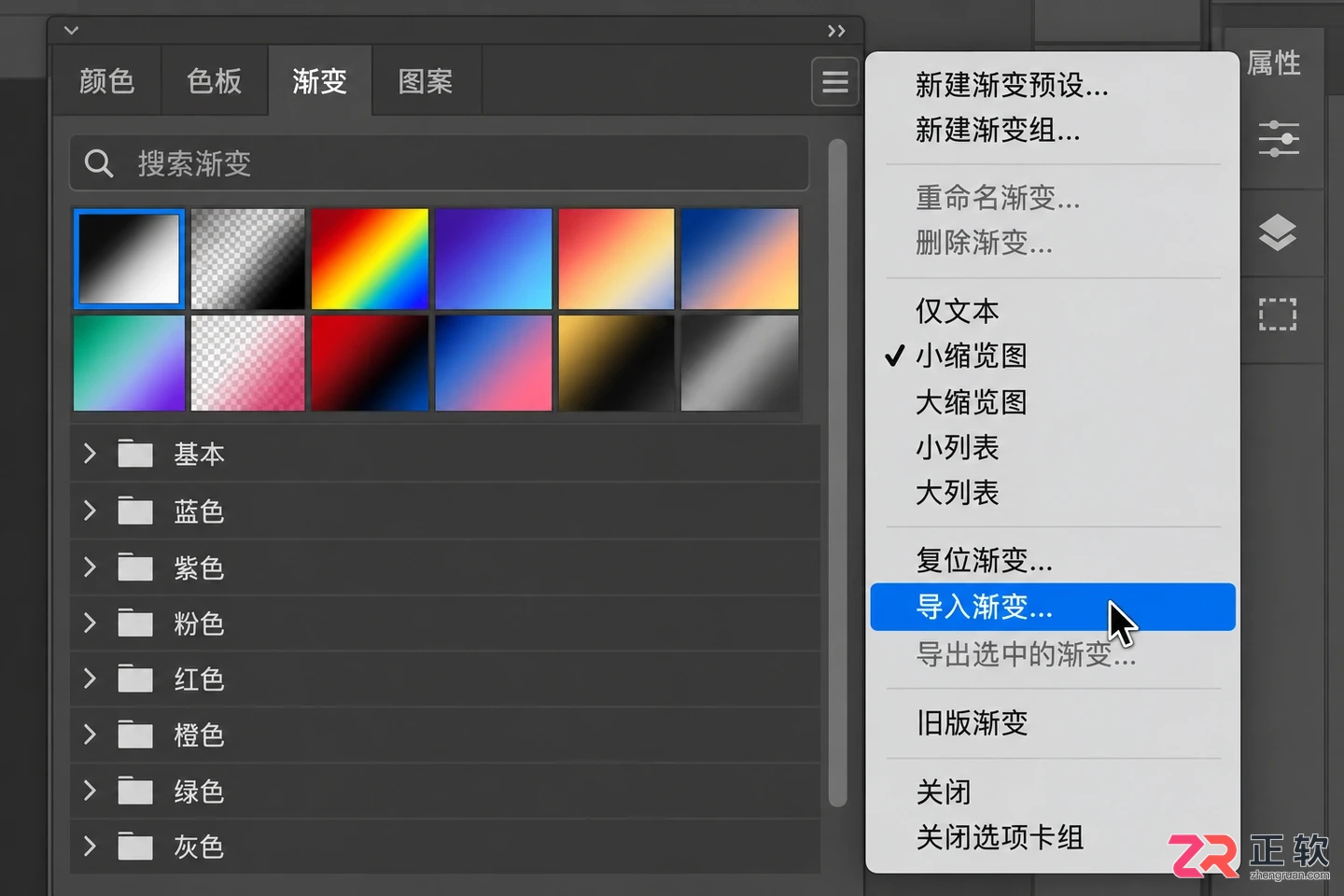1344x896 pixels.
Task: Click the double-chevron collapse panel icon
Action: 836,31
